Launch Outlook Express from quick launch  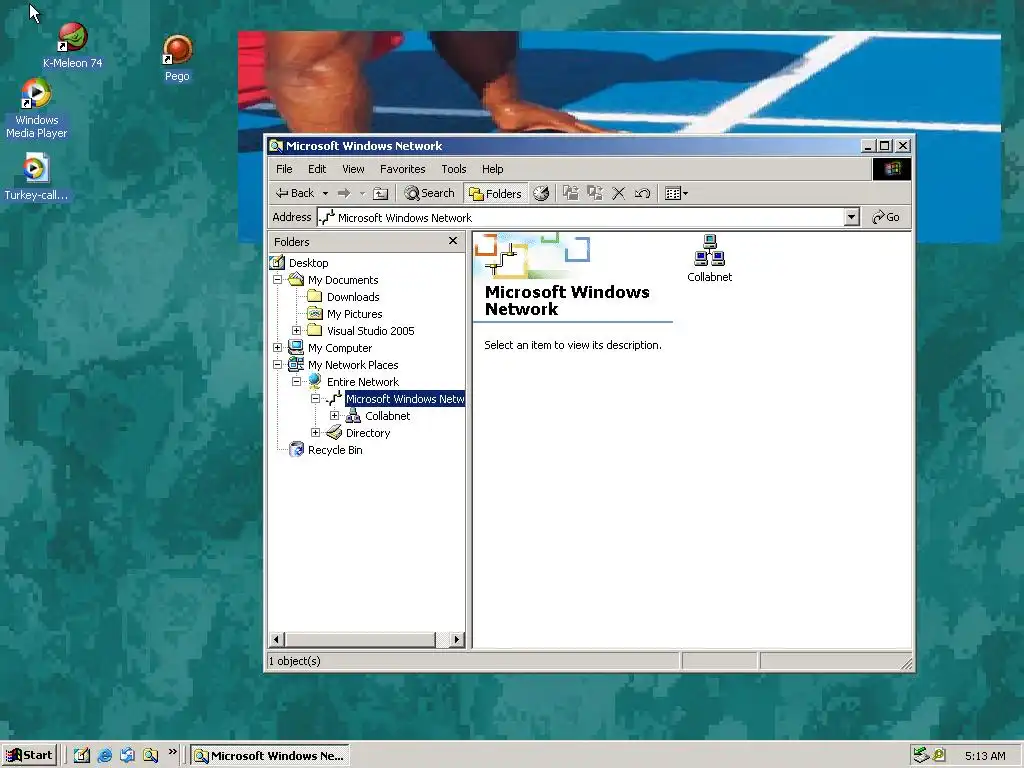point(127,756)
